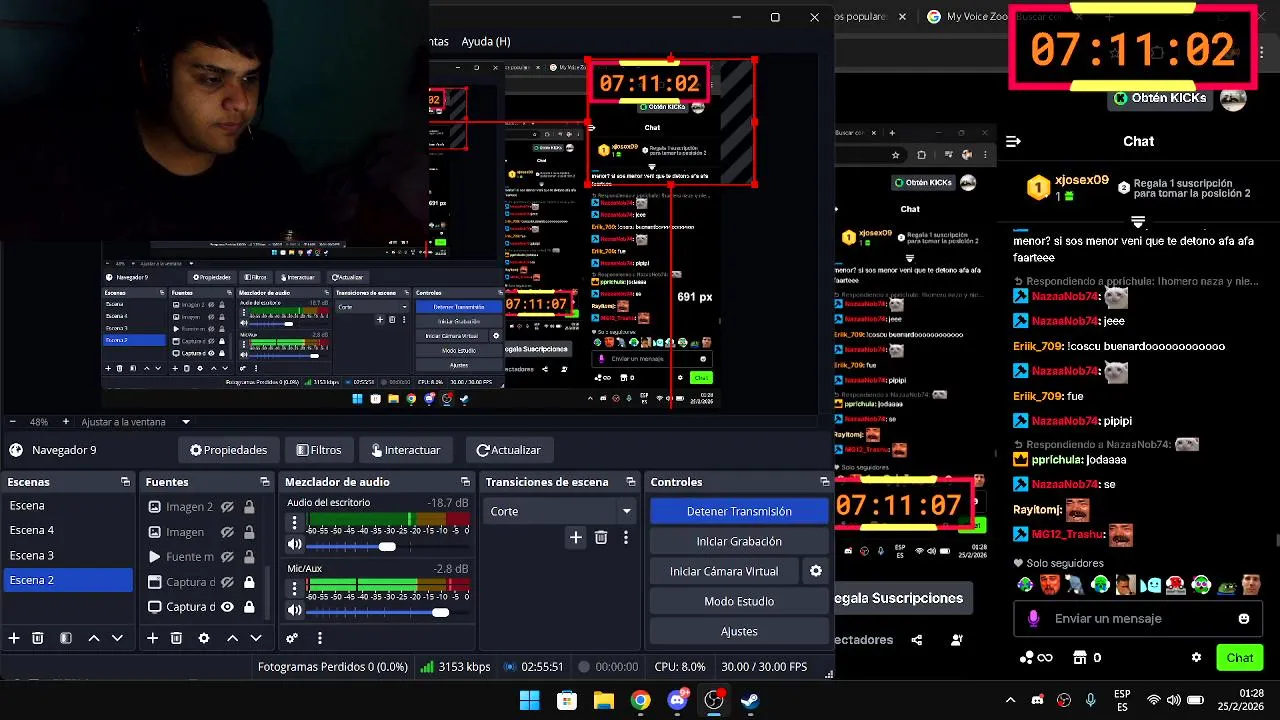
Task: Remove transition with trash icon
Action: click(x=601, y=537)
